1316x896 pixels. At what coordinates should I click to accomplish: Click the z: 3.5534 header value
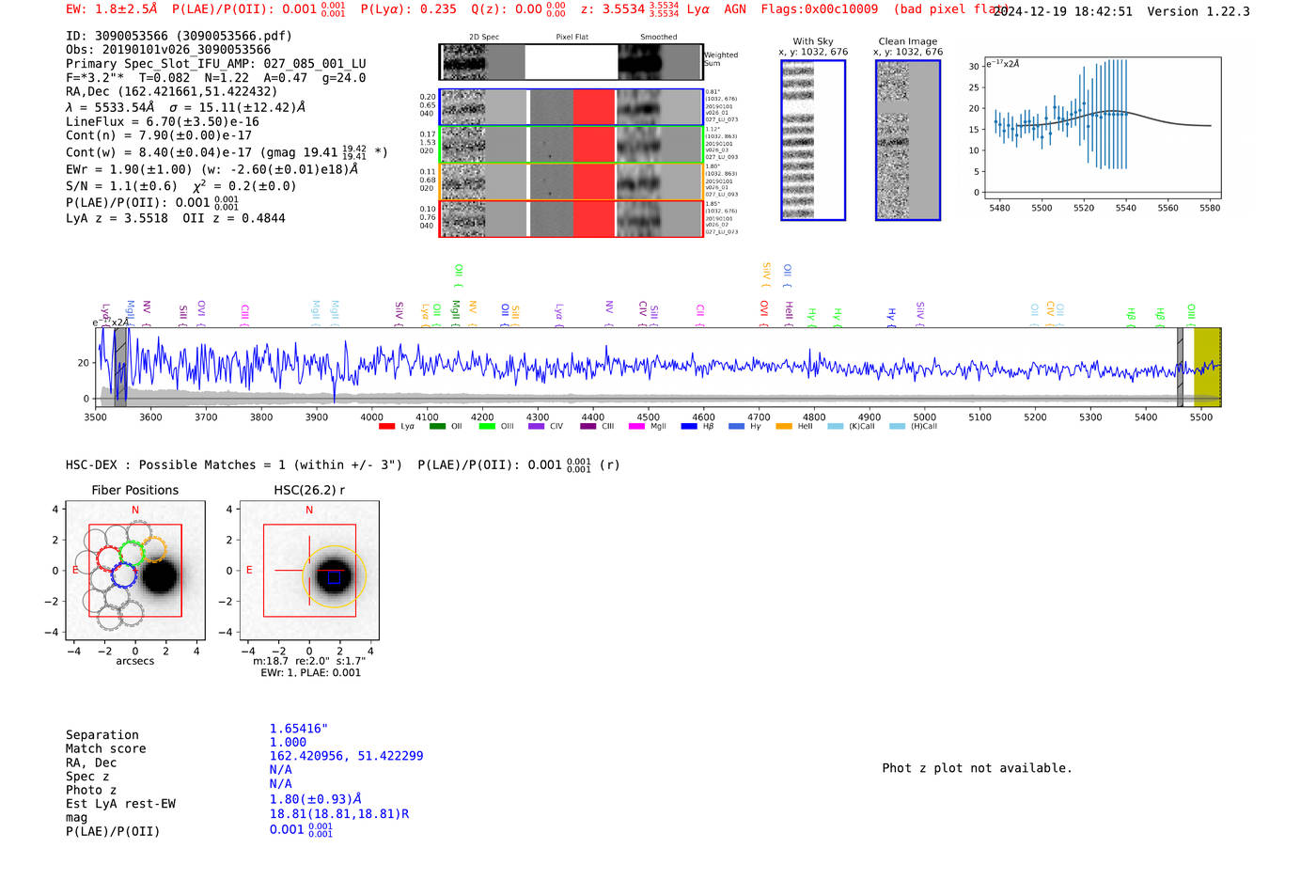point(630,9)
